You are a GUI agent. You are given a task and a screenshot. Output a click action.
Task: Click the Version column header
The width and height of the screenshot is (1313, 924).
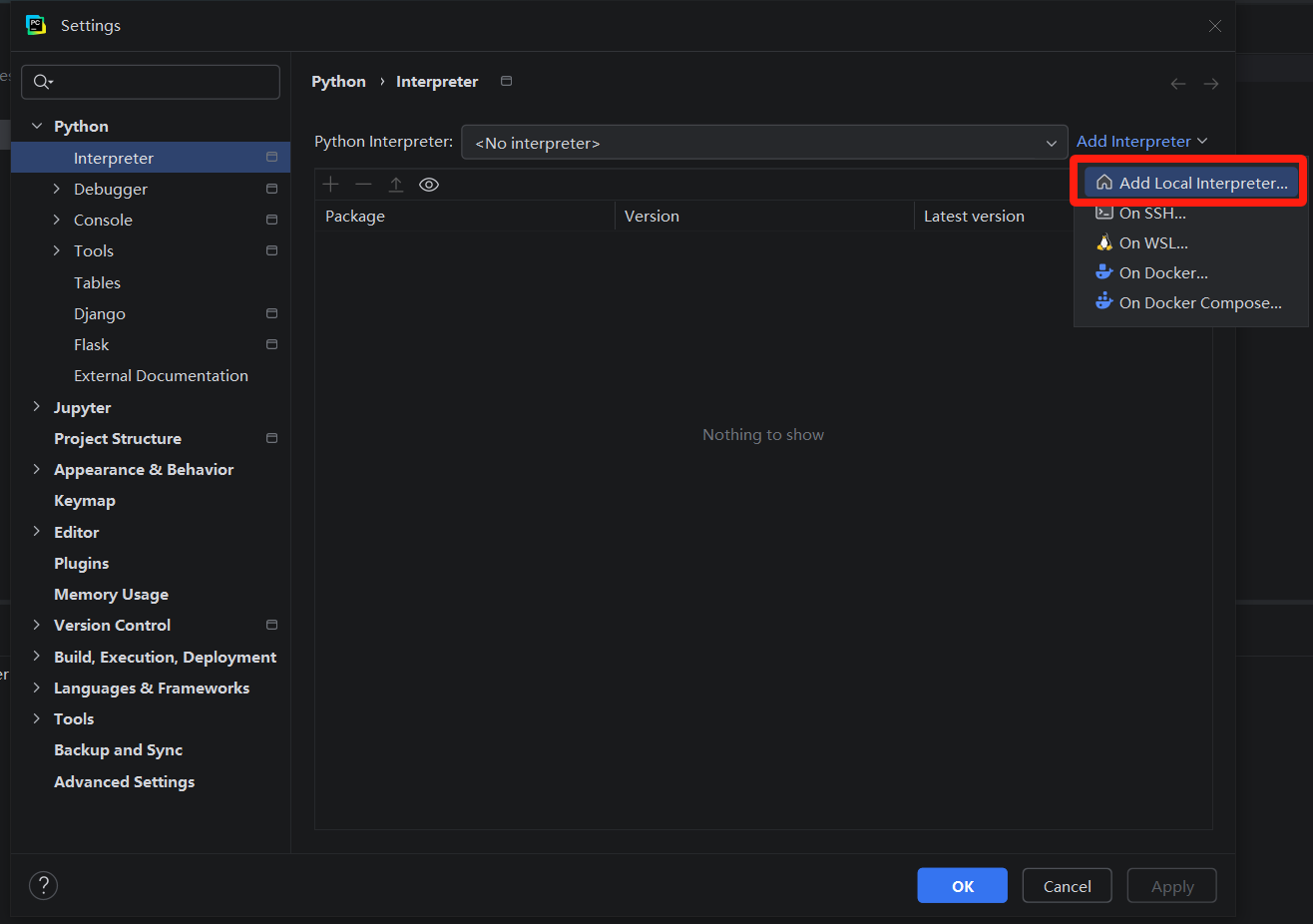[x=764, y=216]
